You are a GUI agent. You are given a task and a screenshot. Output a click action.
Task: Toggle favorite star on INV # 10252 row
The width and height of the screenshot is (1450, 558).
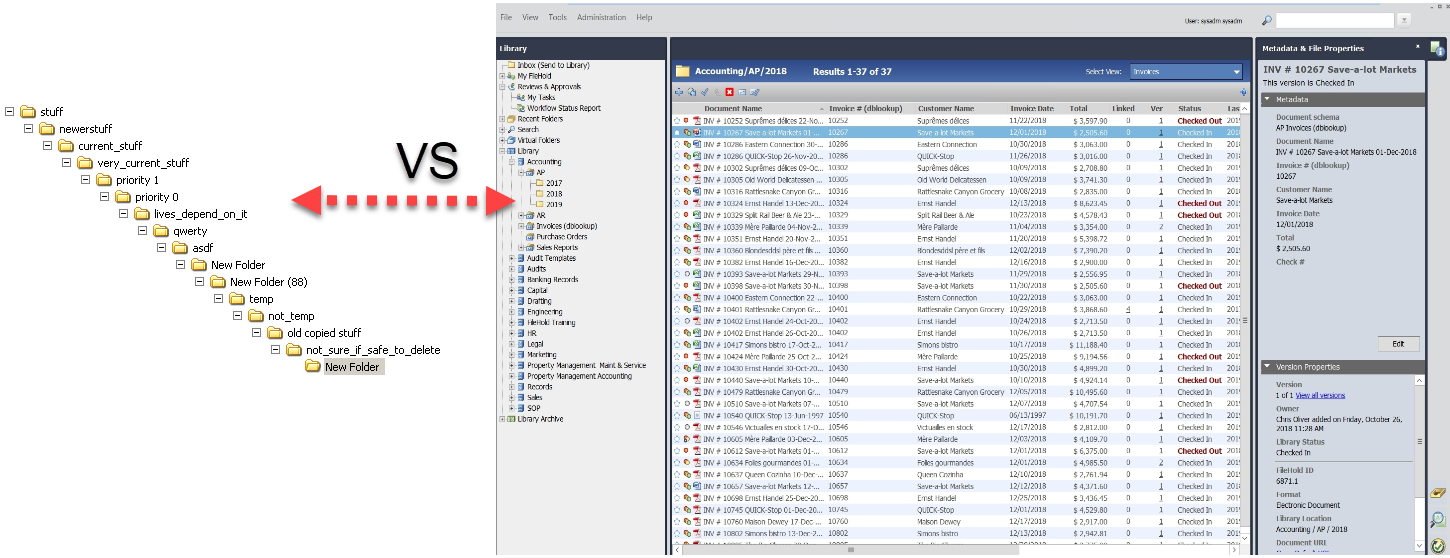(x=677, y=120)
